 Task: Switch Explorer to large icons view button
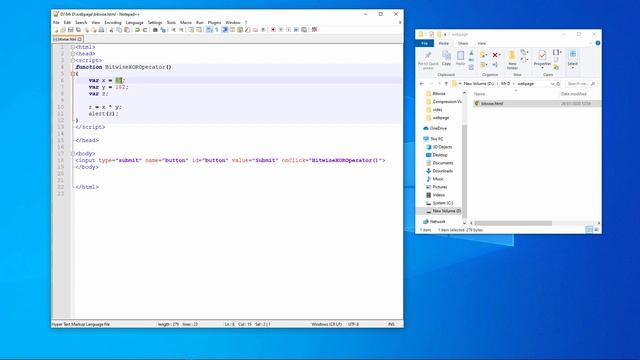[596, 230]
